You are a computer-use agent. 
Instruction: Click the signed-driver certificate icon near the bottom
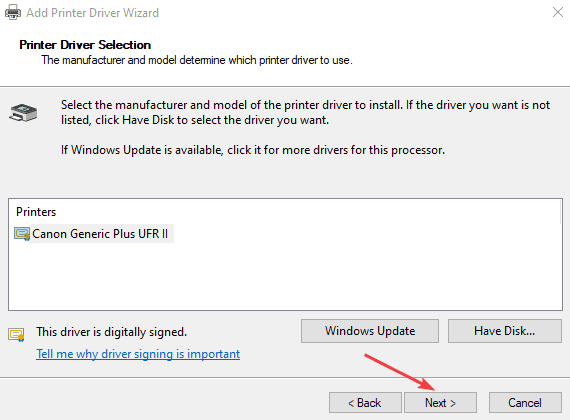(16, 334)
